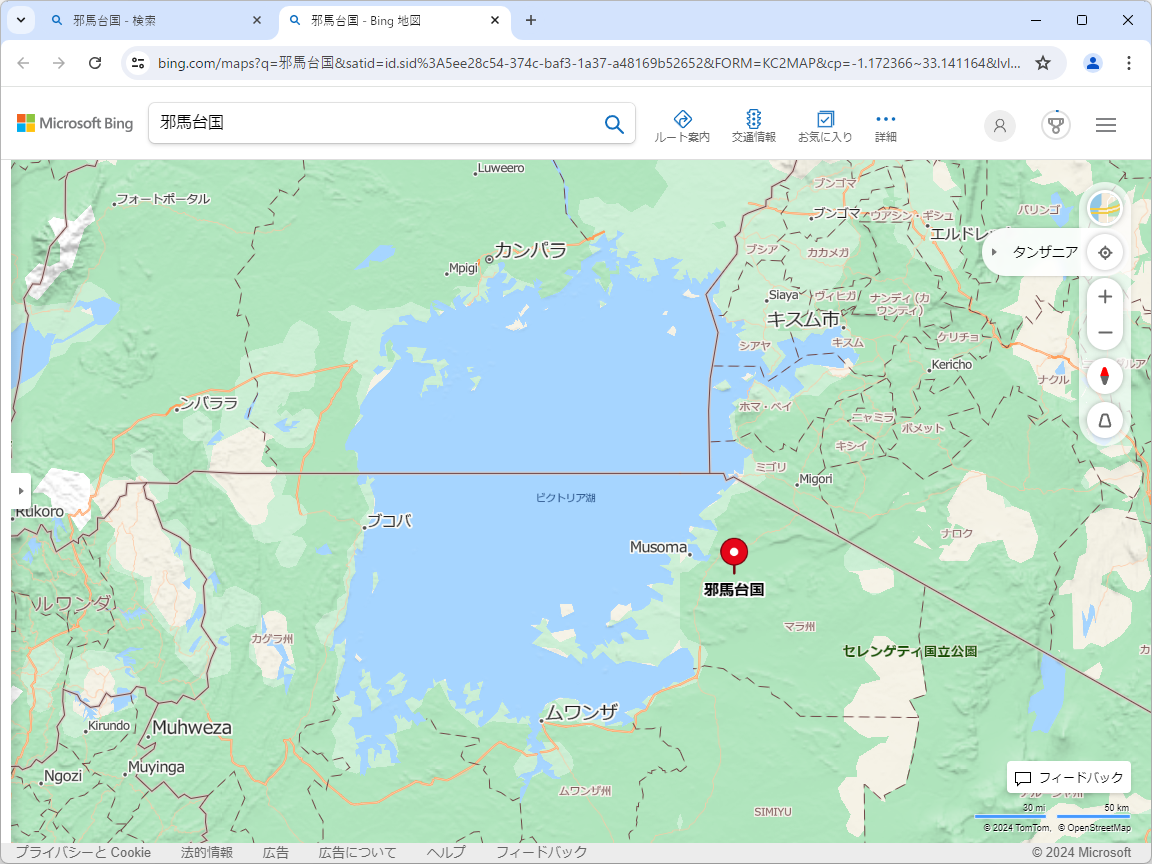Click the ビクトリア湖 lake label
This screenshot has width=1152, height=864.
point(566,498)
